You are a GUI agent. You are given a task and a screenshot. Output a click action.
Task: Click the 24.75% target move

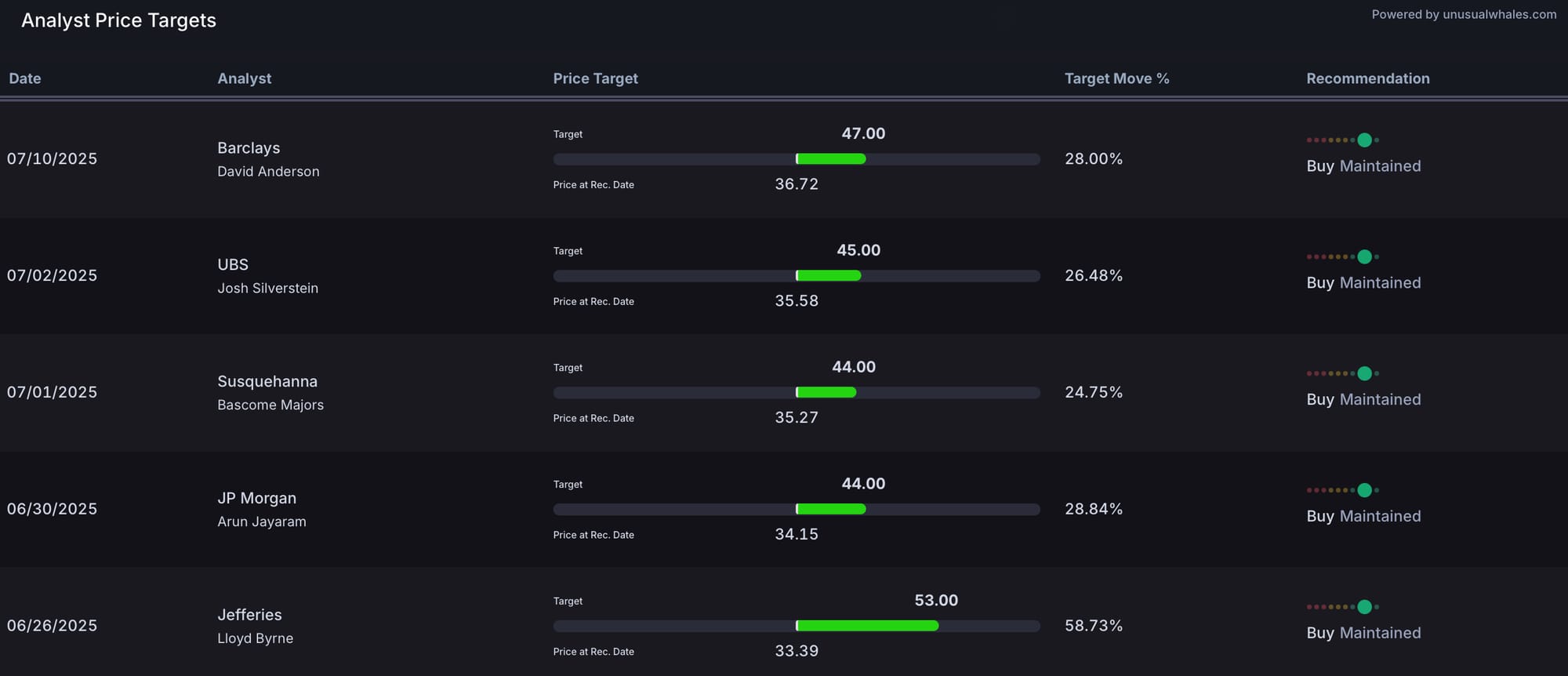coord(1094,393)
